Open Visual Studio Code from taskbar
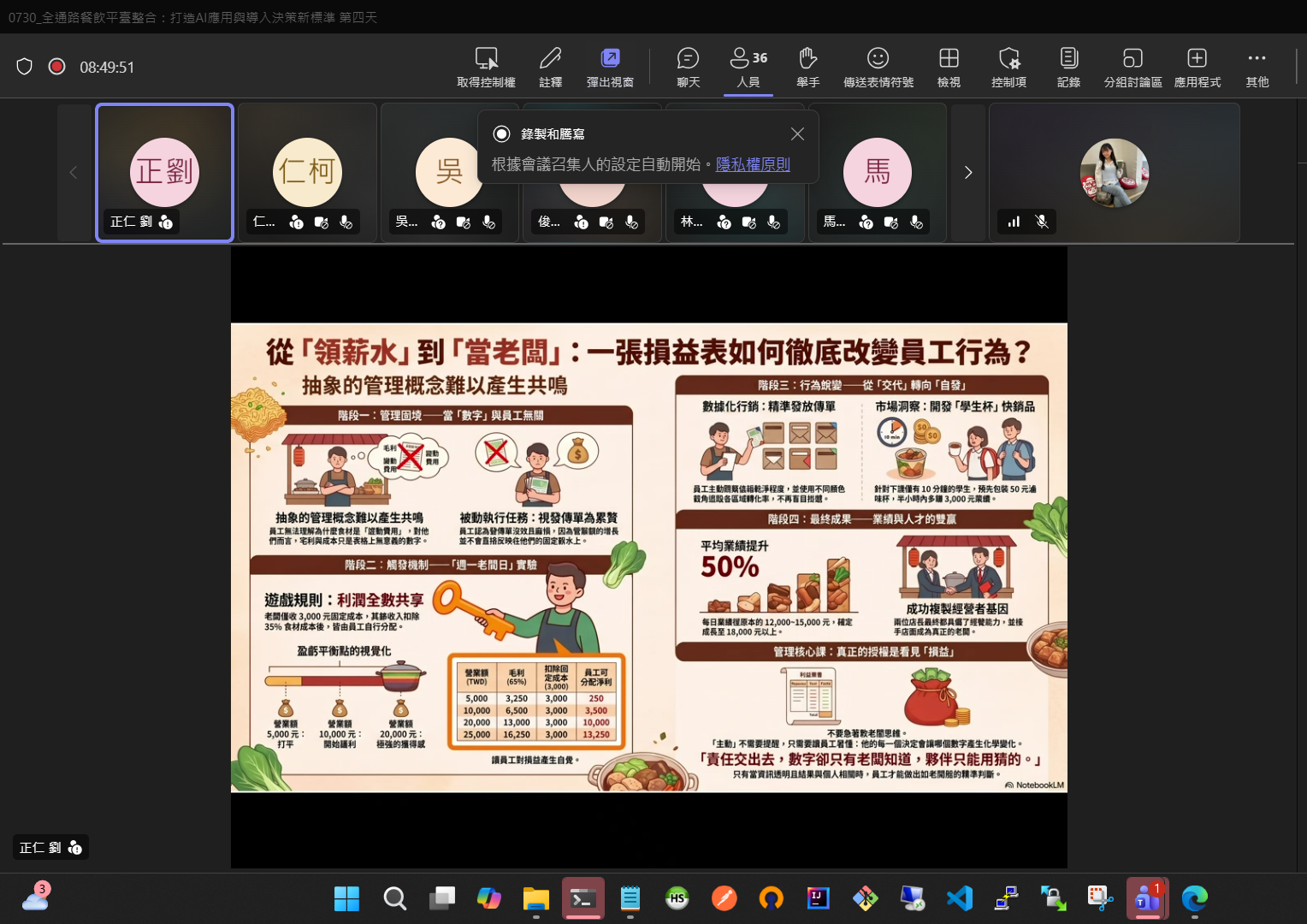1307x924 pixels. 960,898
